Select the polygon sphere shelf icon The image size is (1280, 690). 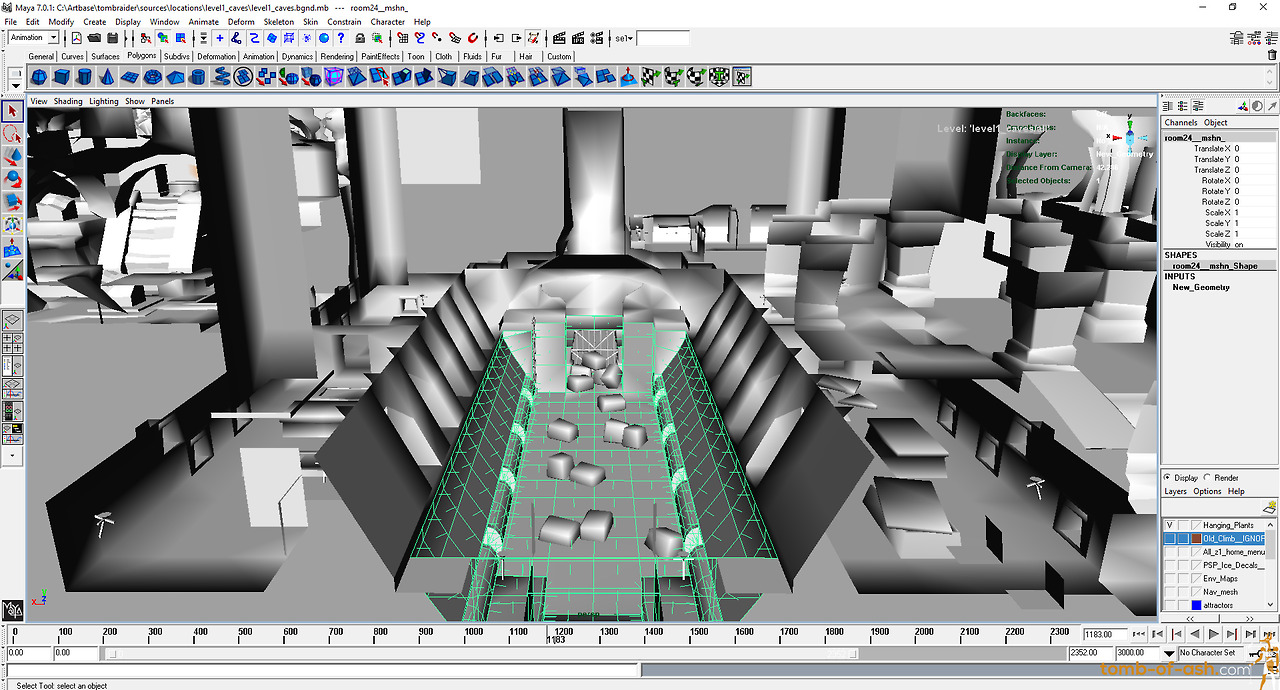[x=39, y=77]
